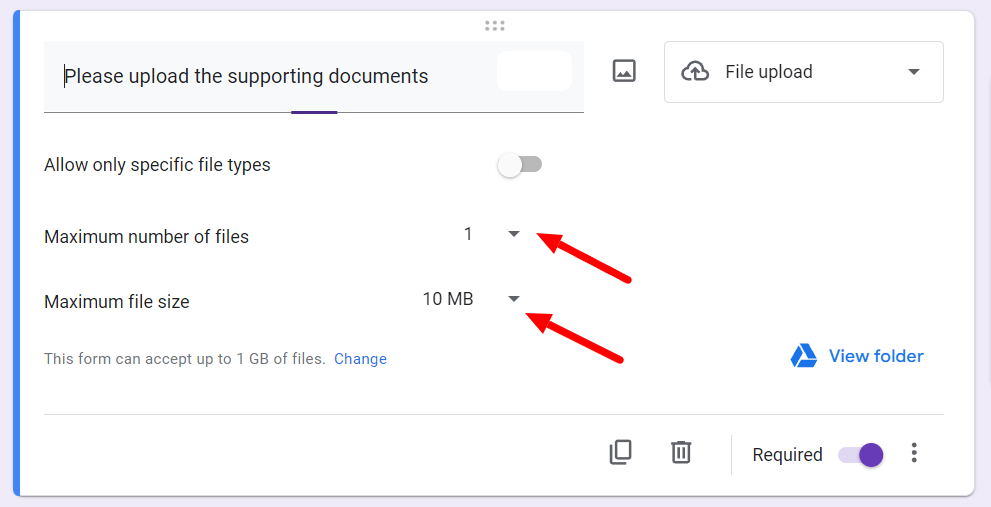The height and width of the screenshot is (507, 991).
Task: Open View folder link
Action: (876, 356)
